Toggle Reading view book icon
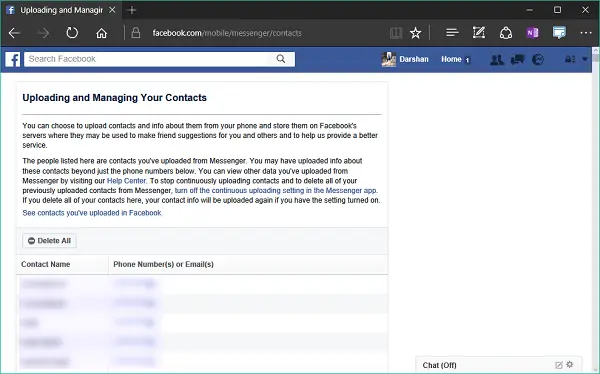The height and width of the screenshot is (374, 600). [396, 33]
